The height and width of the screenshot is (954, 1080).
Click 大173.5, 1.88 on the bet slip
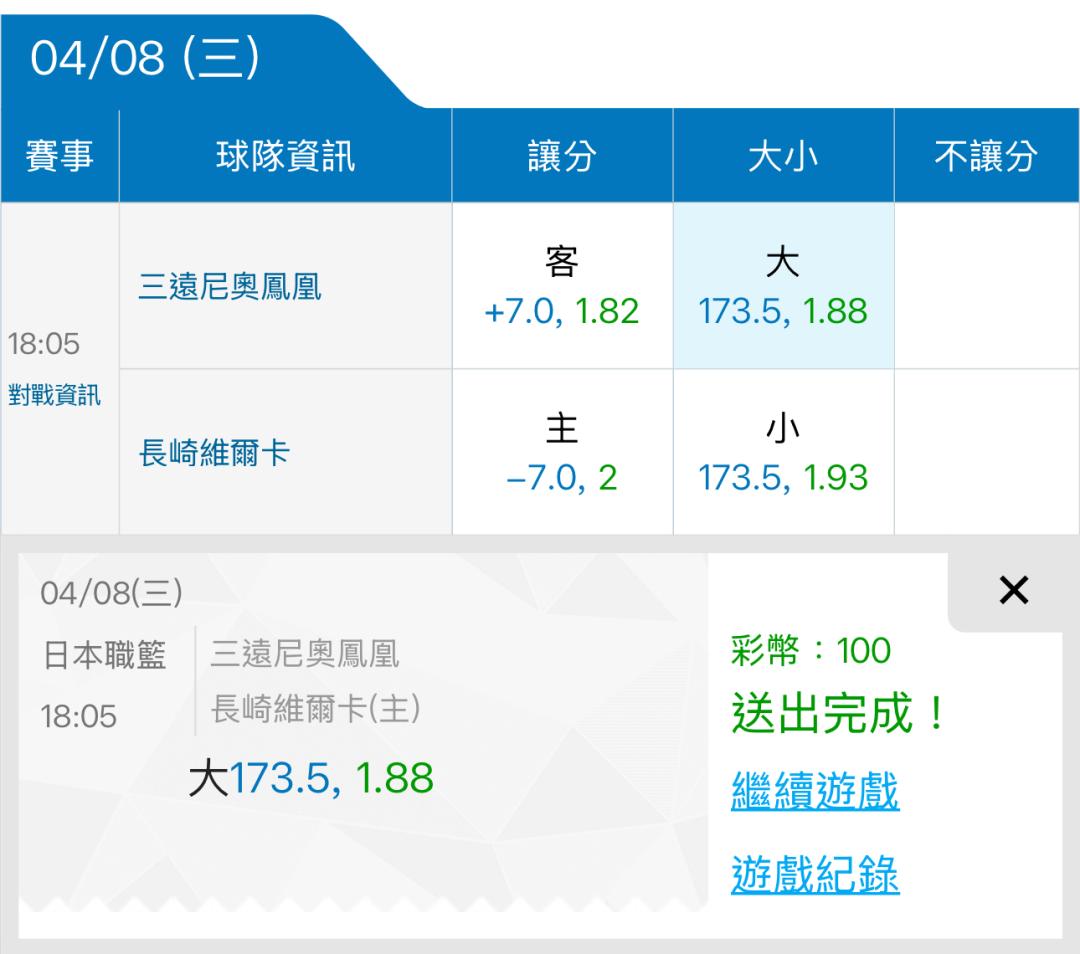tap(311, 778)
